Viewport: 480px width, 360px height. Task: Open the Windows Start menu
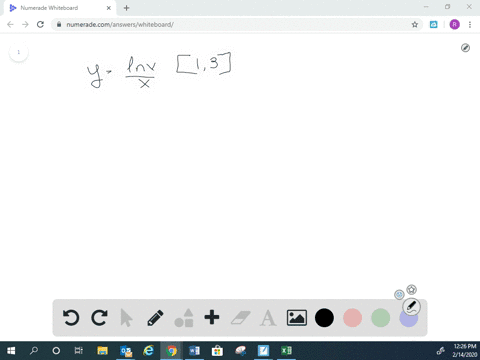[x=11, y=351]
